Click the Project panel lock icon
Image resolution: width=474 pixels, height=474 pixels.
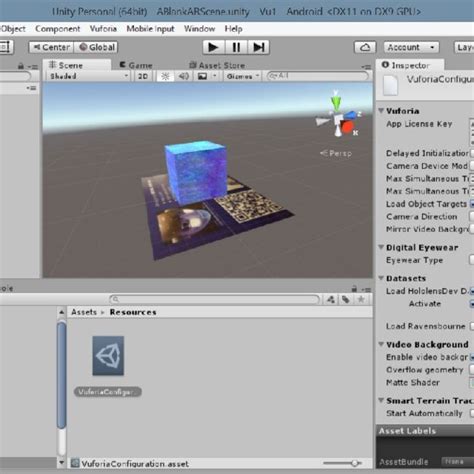(354, 289)
